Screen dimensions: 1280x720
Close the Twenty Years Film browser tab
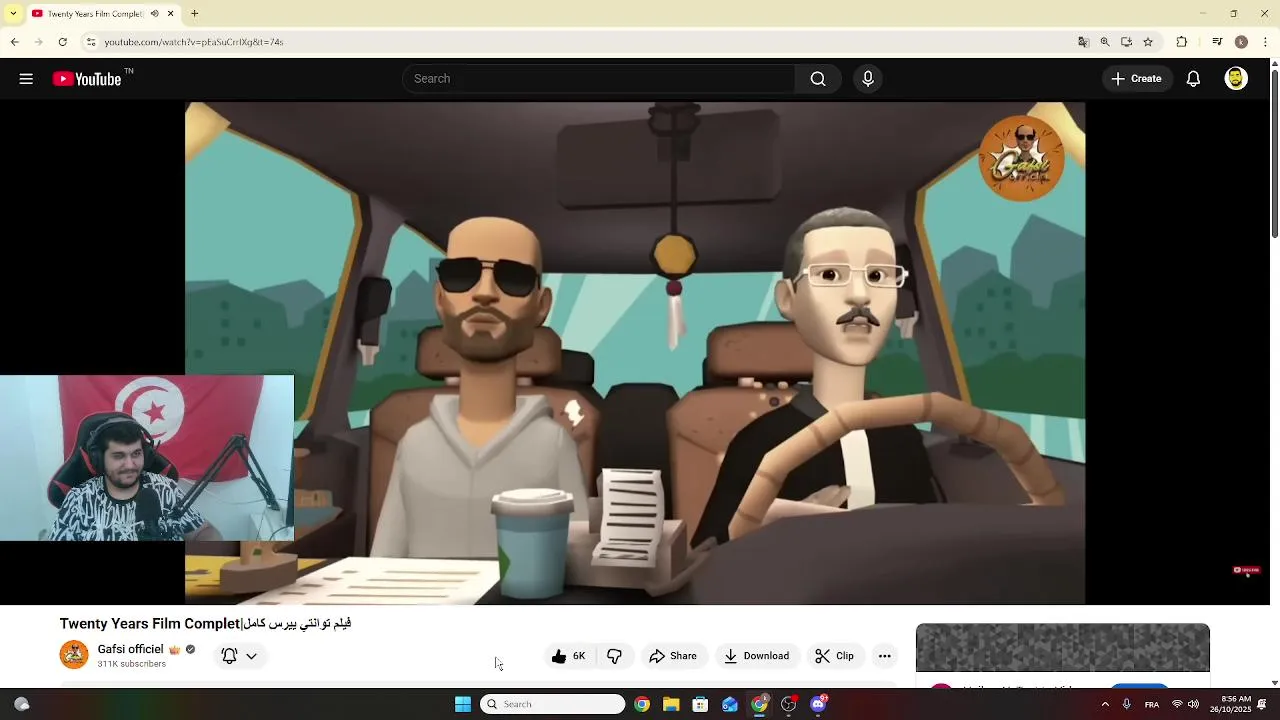[x=171, y=14]
